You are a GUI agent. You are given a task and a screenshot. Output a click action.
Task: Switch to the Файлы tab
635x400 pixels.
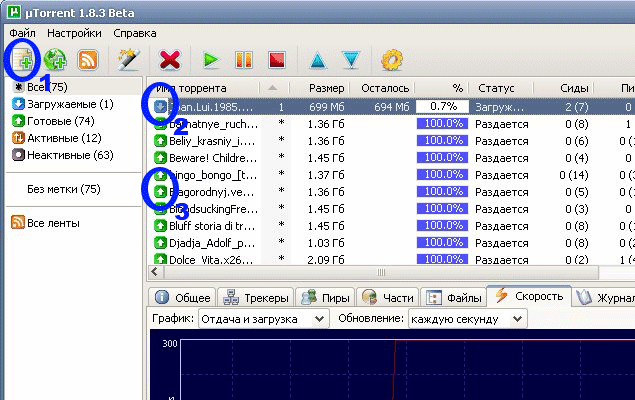click(454, 298)
